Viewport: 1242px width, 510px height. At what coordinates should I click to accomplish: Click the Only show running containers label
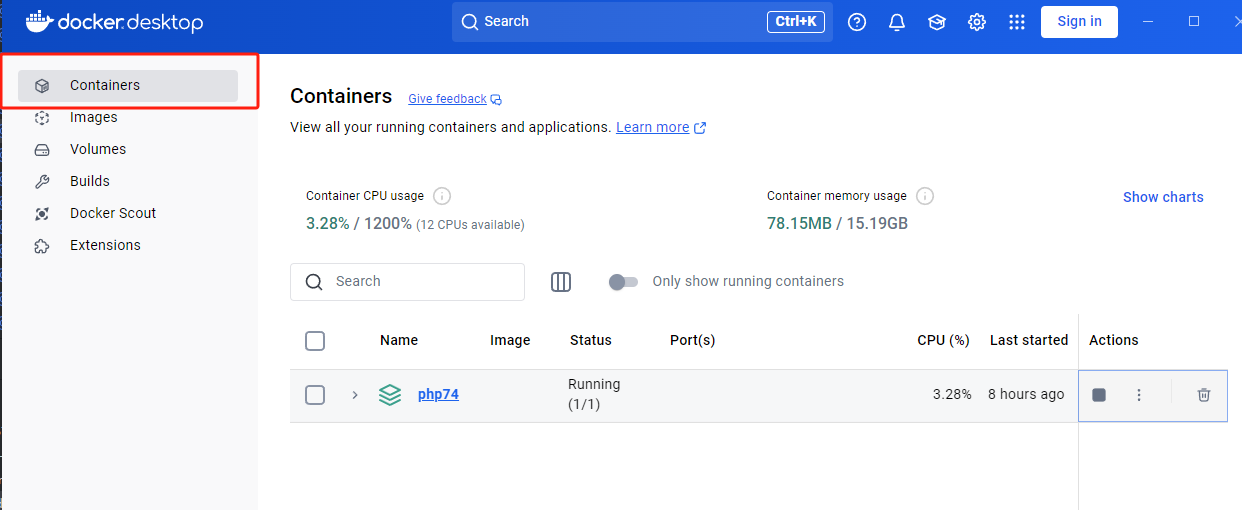click(x=748, y=282)
